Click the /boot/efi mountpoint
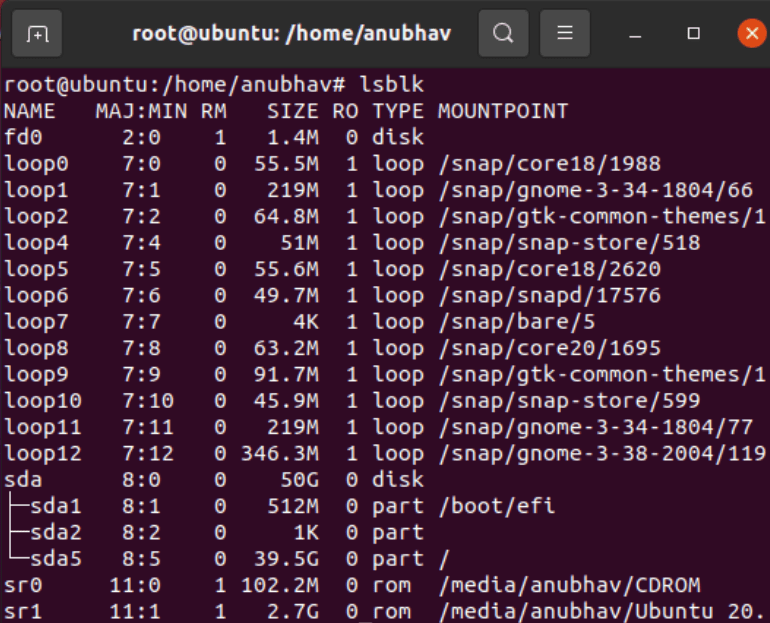770x623 pixels. 497,506
